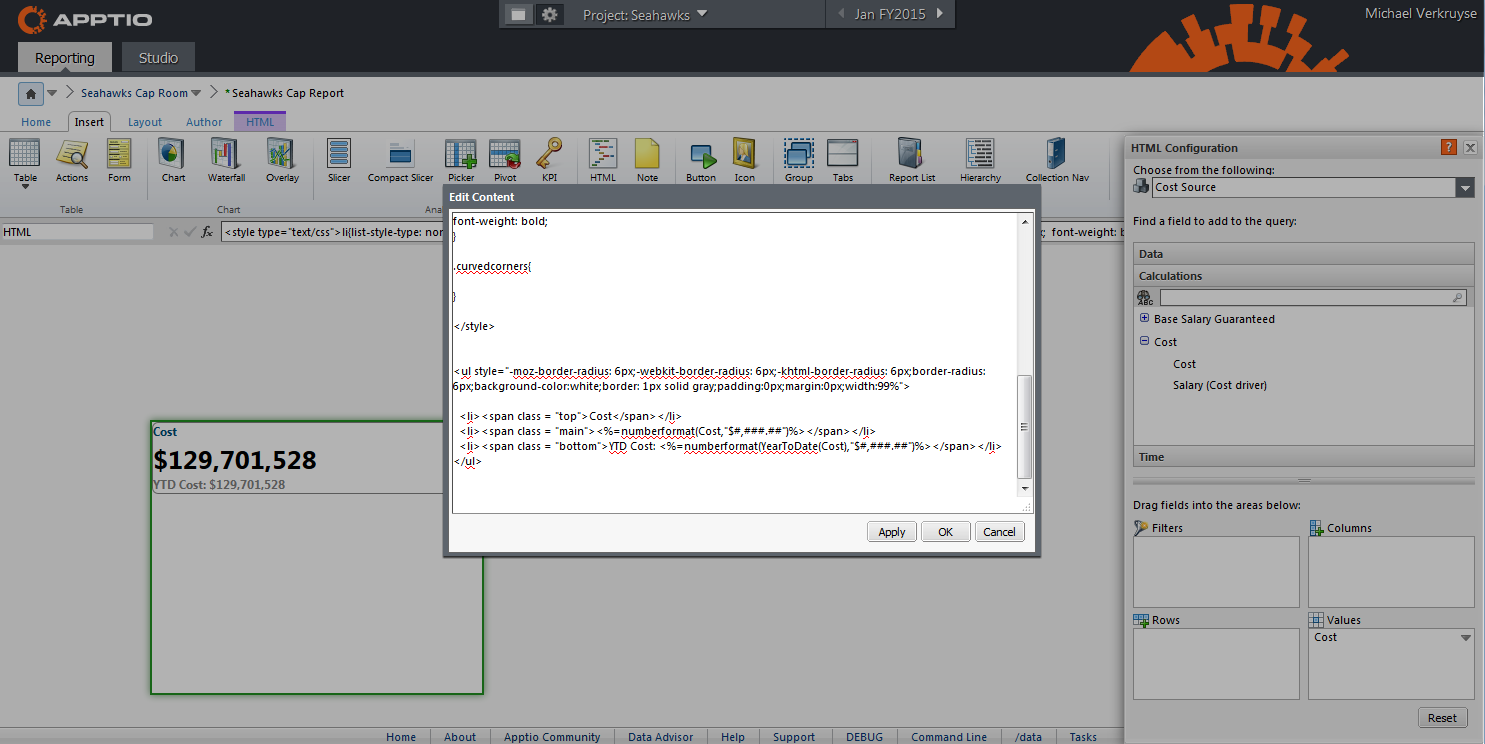1485x744 pixels.
Task: Click OK in Edit Content dialog
Action: [945, 532]
